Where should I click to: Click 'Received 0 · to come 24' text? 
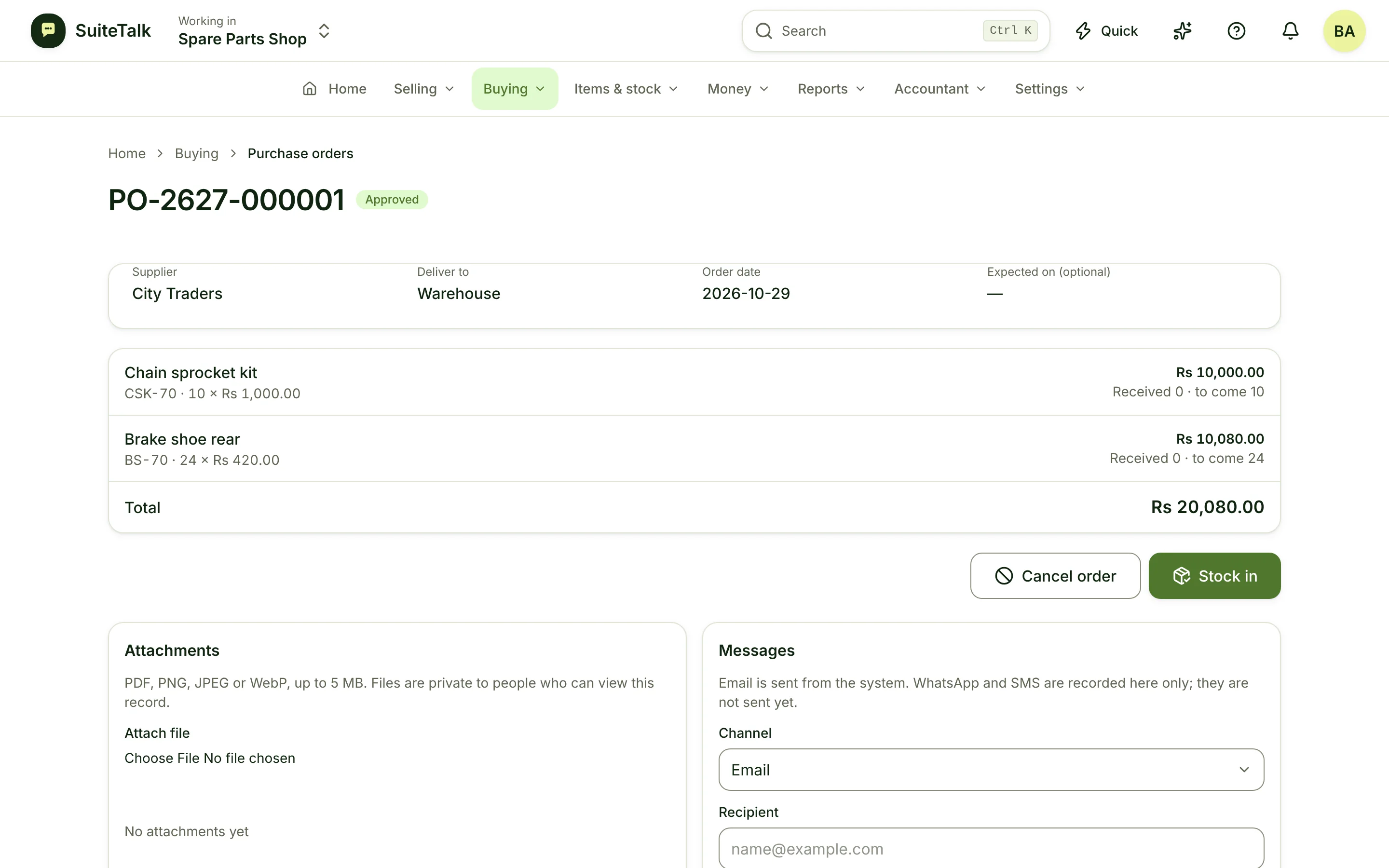click(1186, 459)
